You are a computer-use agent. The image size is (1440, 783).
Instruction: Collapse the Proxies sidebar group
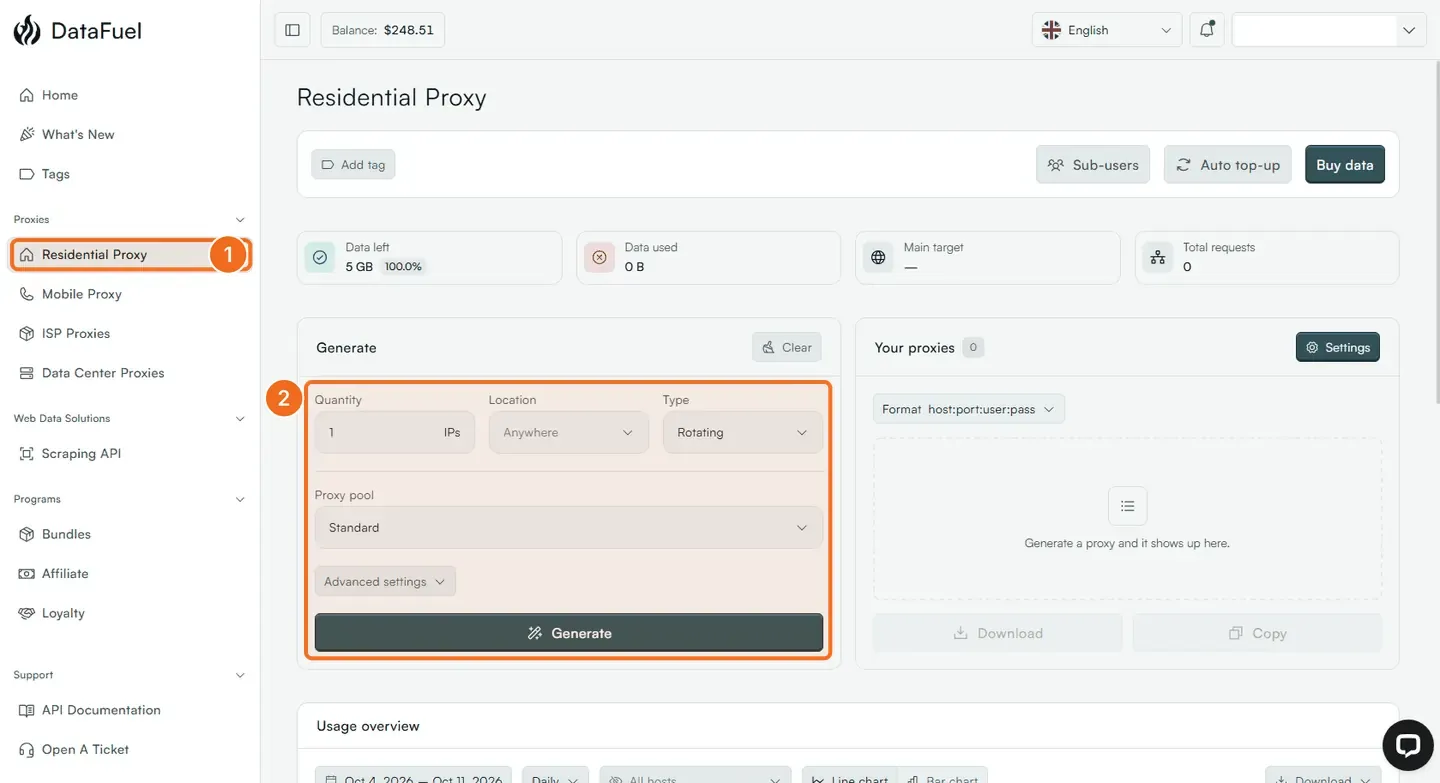click(240, 219)
